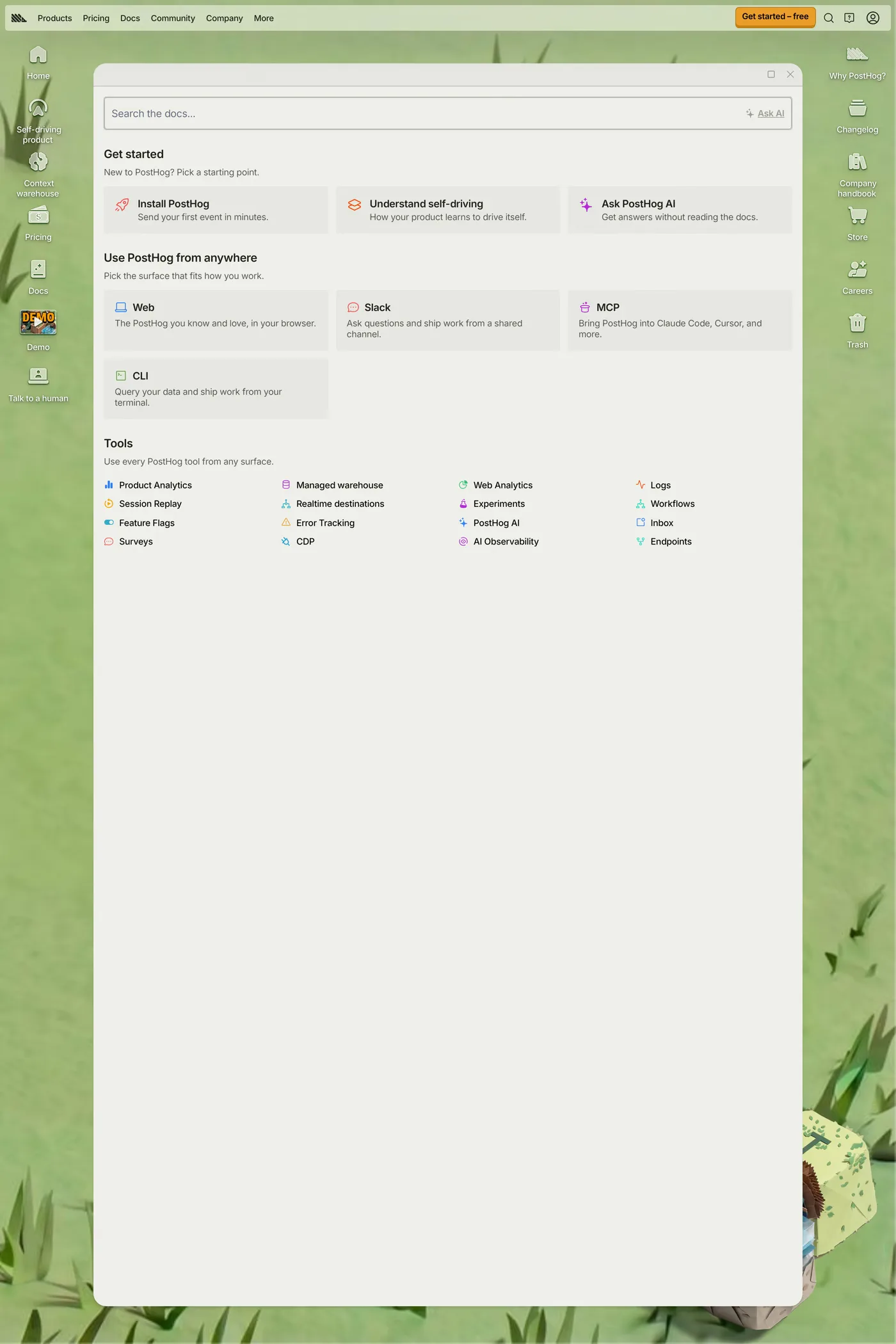This screenshot has height=1344, width=896.
Task: Open the Products menu
Action: pyautogui.click(x=54, y=18)
